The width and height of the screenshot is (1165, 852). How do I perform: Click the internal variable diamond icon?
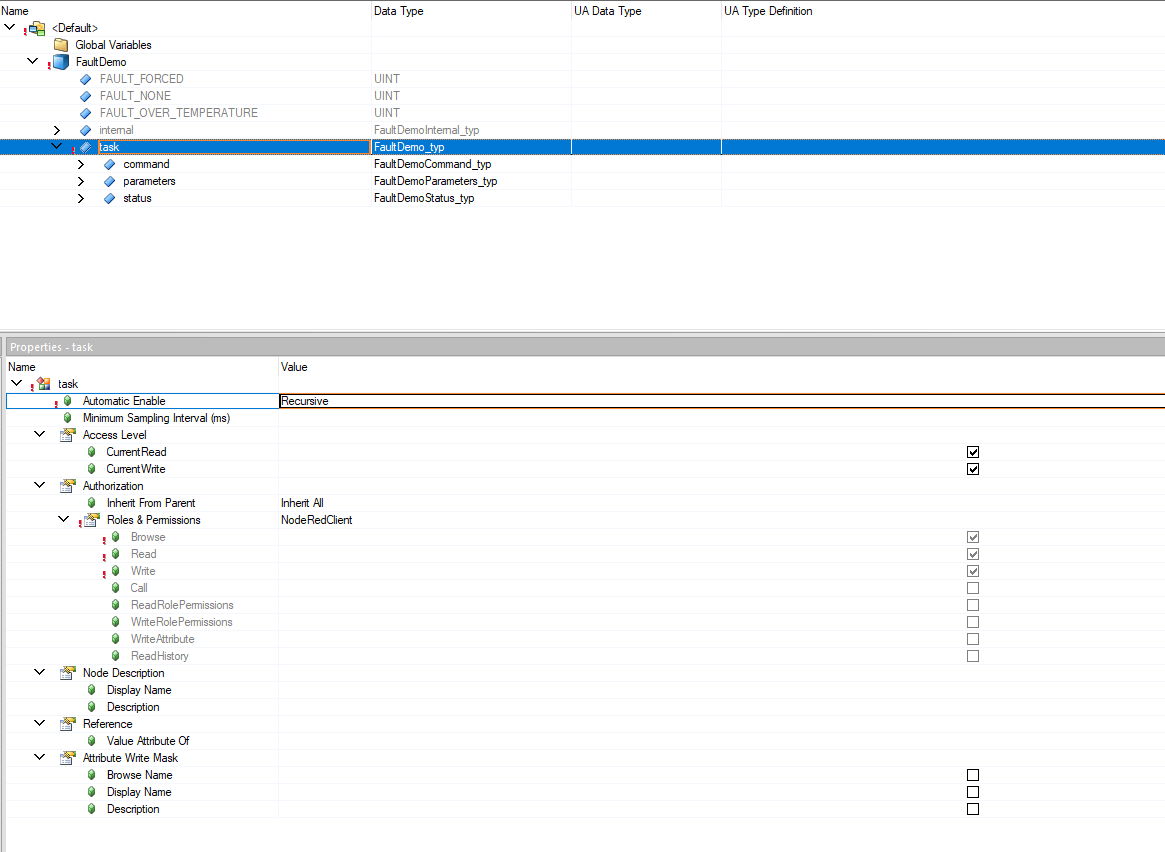click(85, 131)
